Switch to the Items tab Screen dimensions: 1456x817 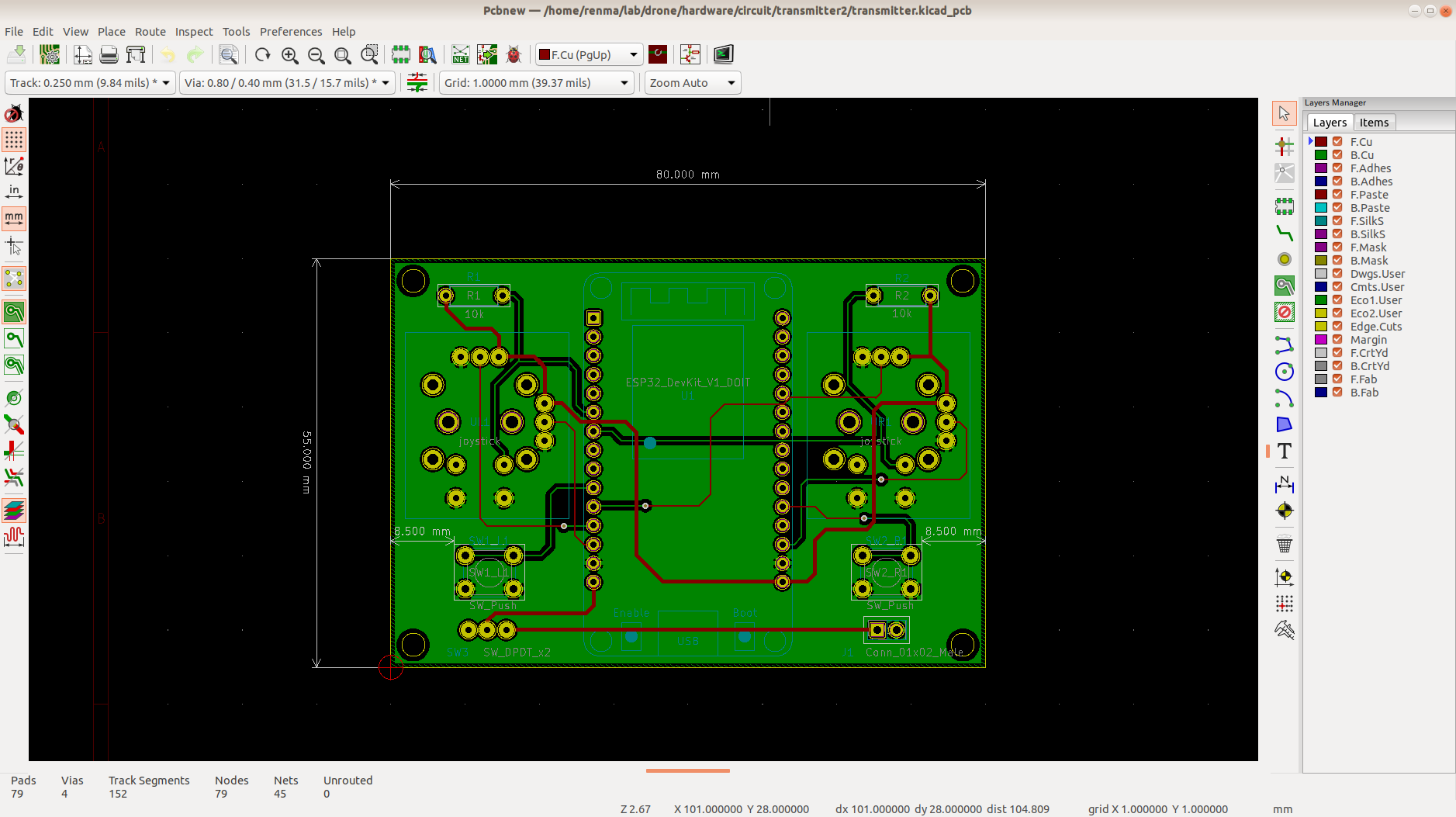tap(1374, 123)
